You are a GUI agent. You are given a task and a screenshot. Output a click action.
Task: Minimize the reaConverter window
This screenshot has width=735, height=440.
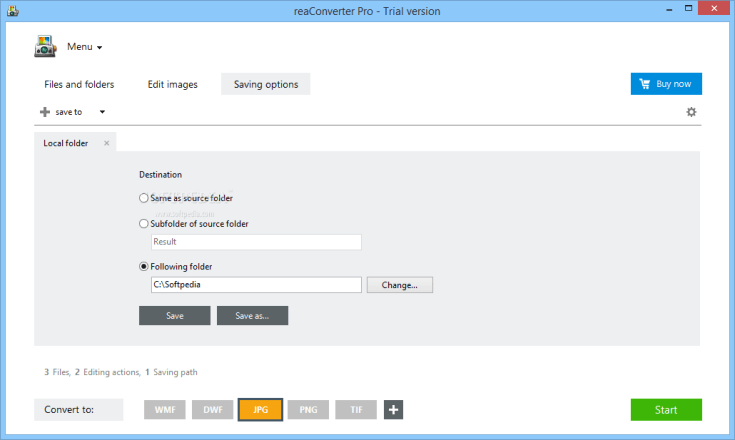tap(669, 9)
